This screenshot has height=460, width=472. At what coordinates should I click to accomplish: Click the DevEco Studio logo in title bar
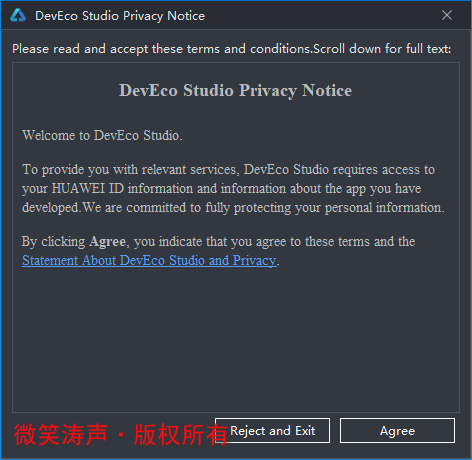click(18, 15)
